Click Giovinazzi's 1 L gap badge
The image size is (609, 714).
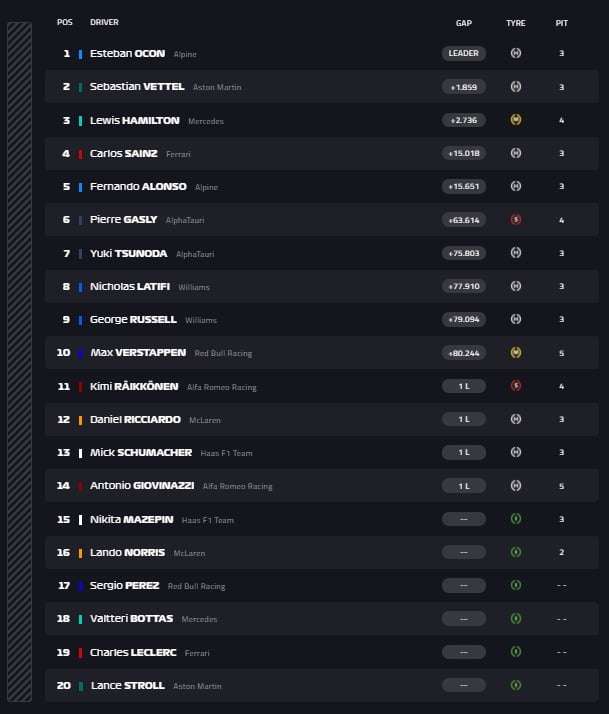pos(463,486)
